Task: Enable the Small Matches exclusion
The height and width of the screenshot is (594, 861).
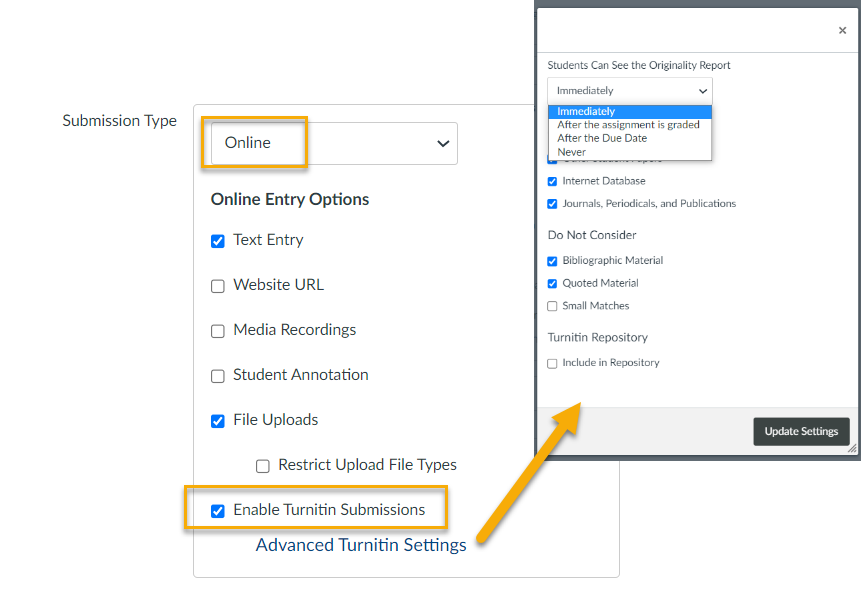Action: click(552, 305)
